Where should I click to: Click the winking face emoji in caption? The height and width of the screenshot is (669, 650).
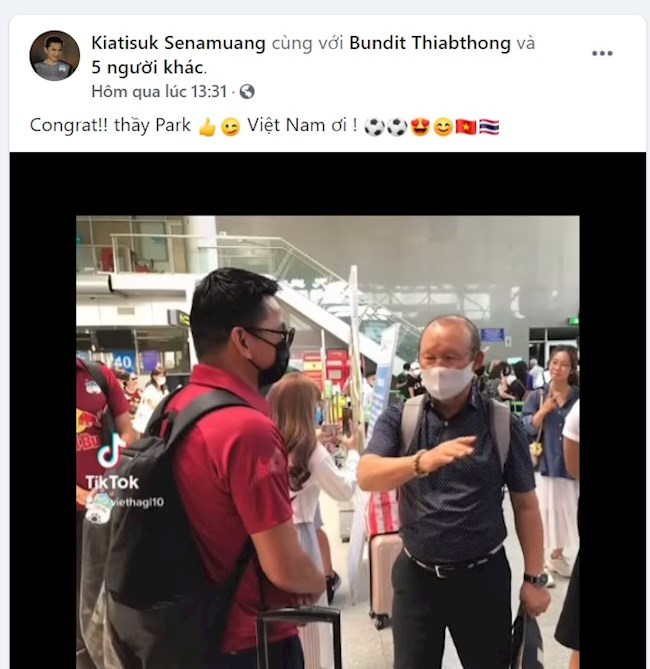coord(230,127)
